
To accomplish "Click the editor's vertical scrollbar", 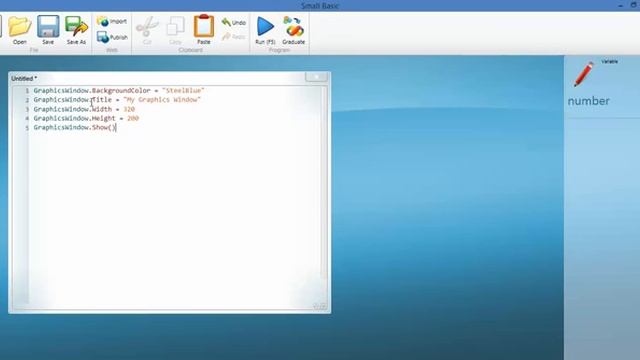I will [x=324, y=184].
